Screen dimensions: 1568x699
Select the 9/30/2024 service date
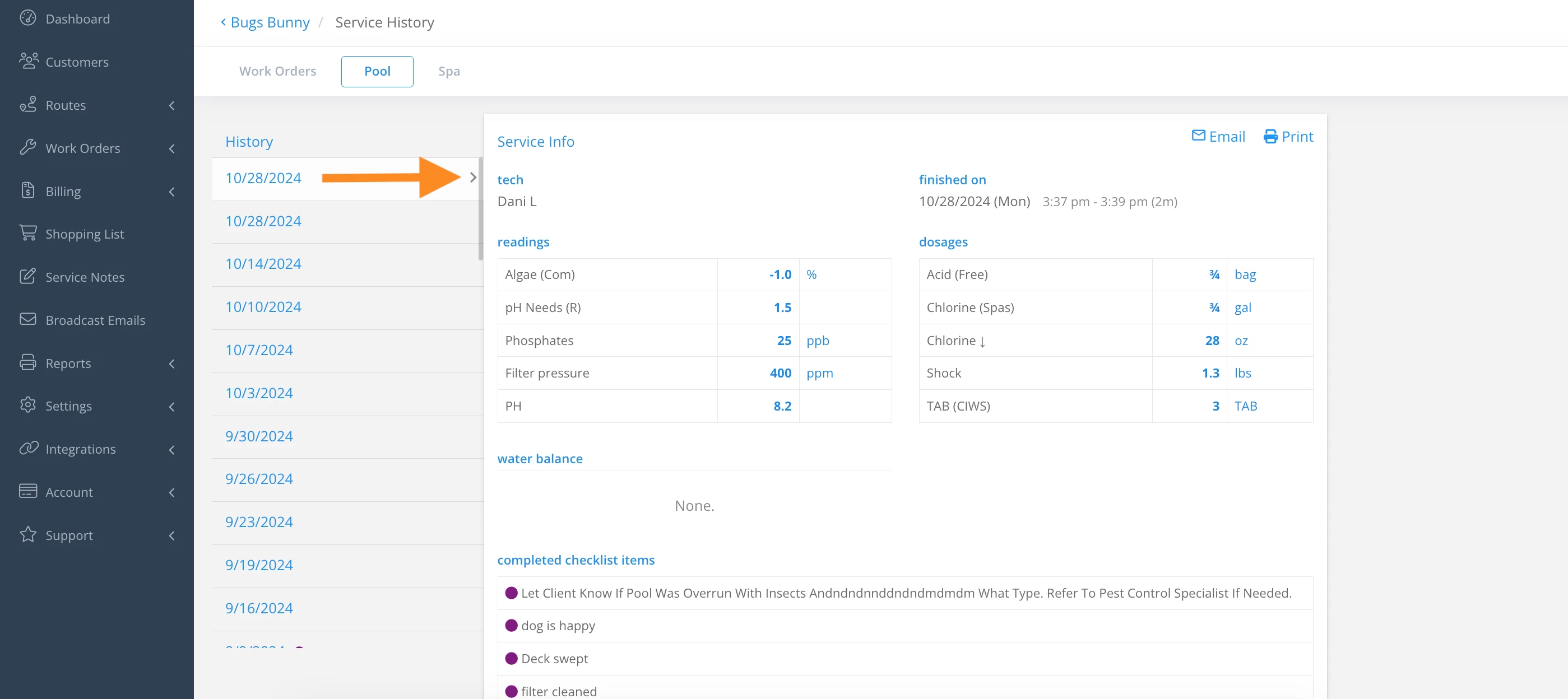(259, 436)
